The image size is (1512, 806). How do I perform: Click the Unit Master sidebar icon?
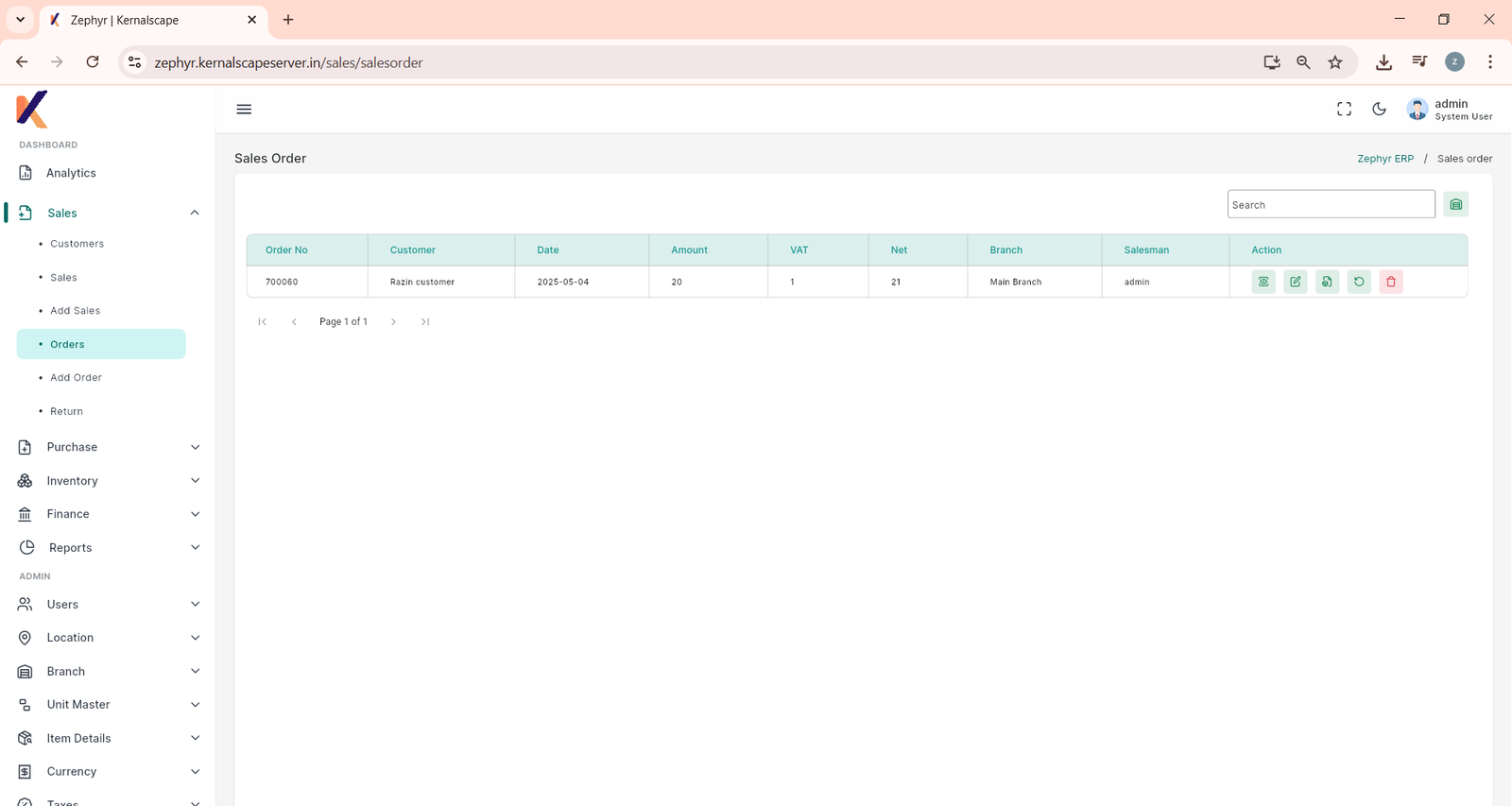[x=26, y=705]
